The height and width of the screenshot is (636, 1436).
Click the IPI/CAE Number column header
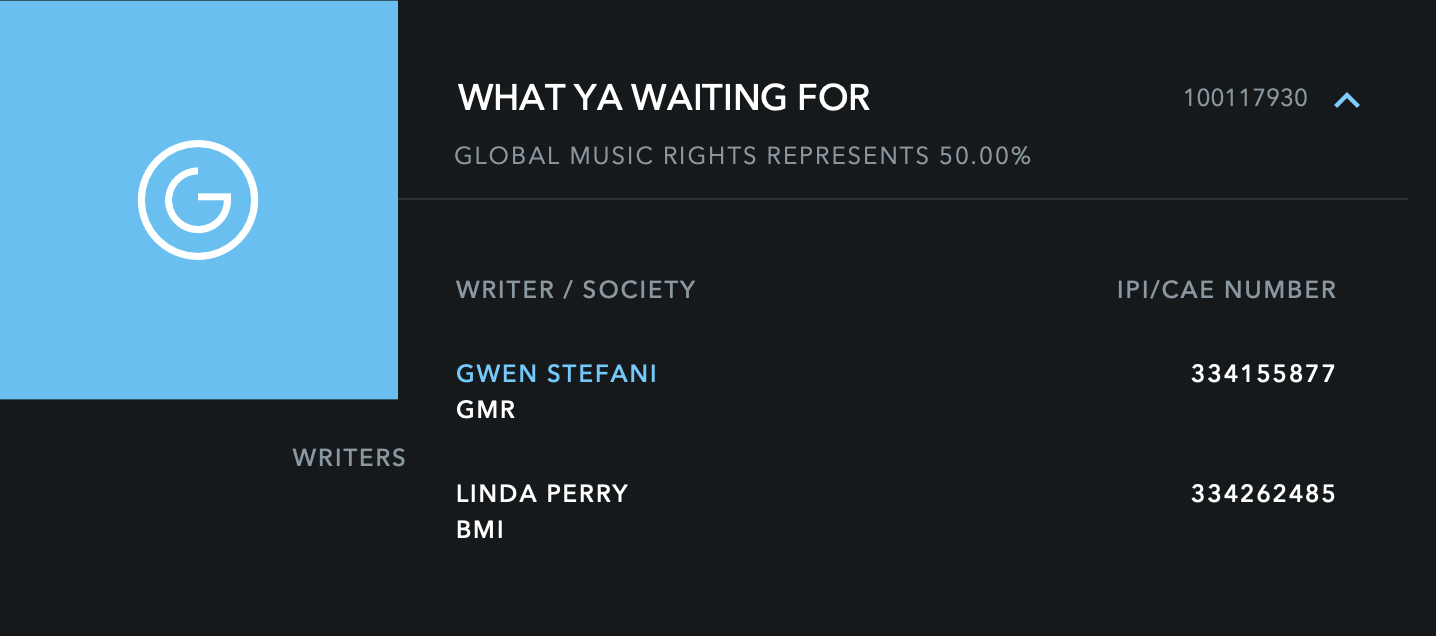[1226, 290]
